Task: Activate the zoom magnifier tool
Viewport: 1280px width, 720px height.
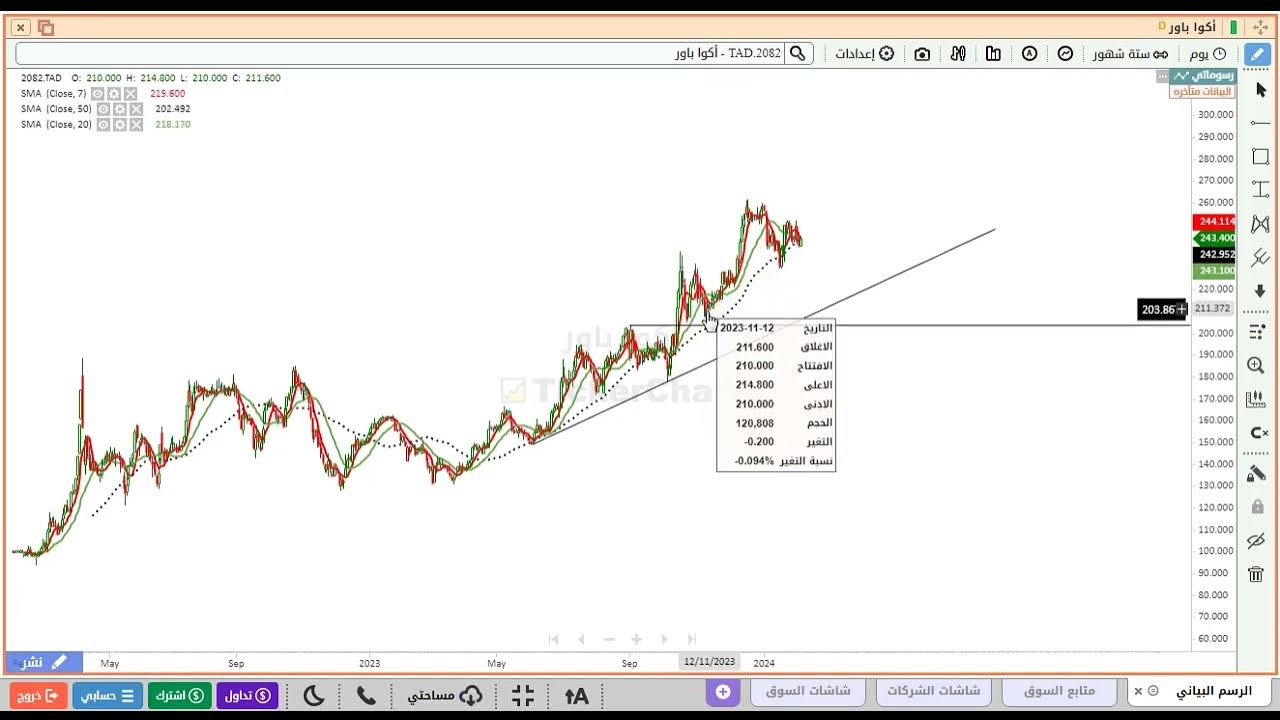Action: point(1257,366)
